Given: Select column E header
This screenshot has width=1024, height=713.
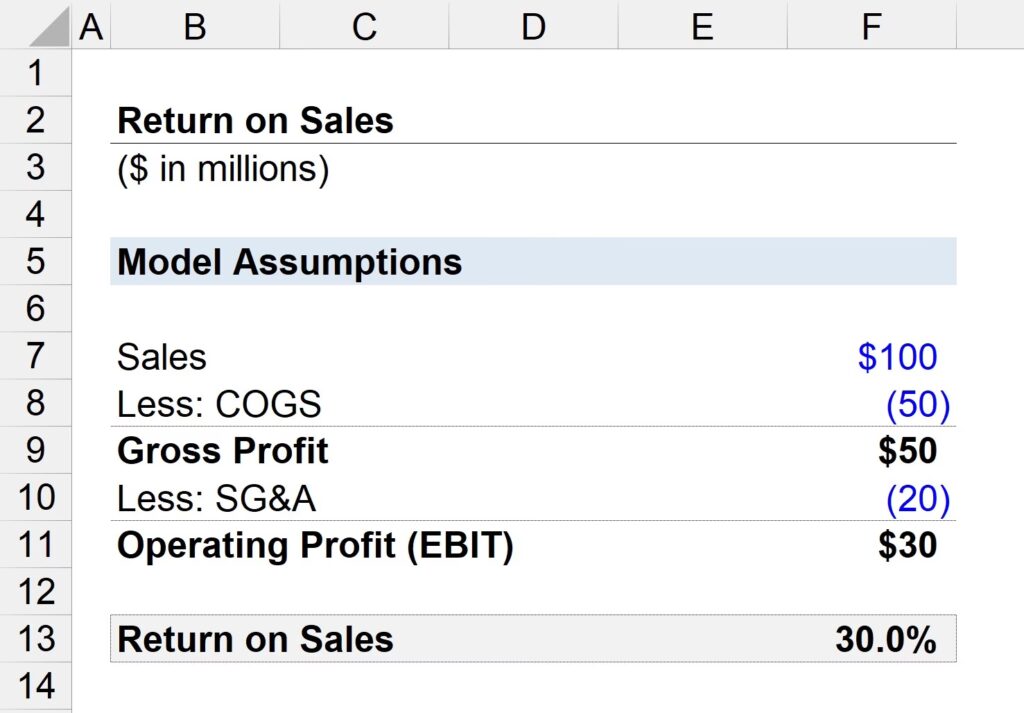Looking at the screenshot, I should click(x=702, y=26).
